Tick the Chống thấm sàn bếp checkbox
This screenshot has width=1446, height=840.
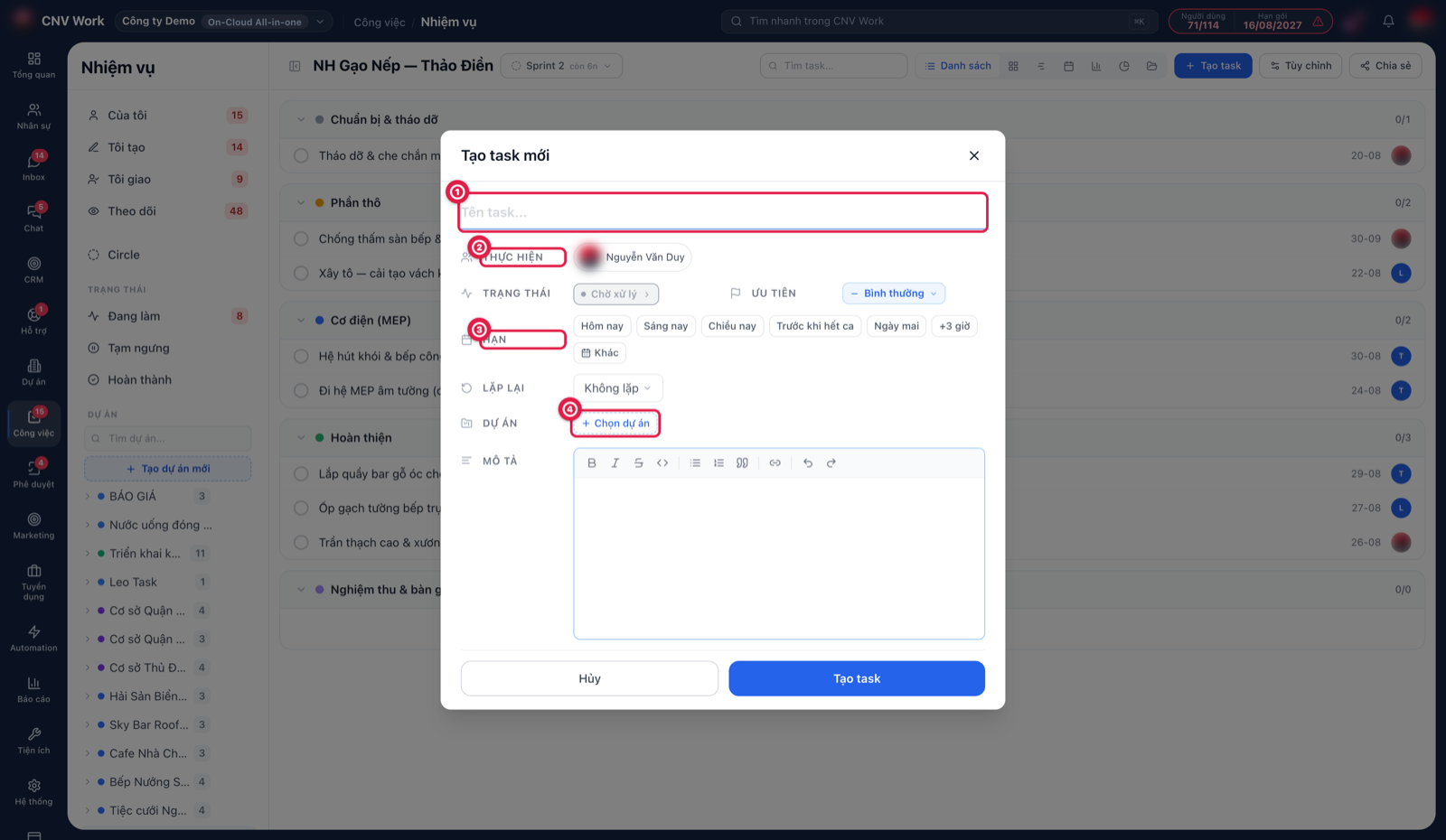click(301, 238)
